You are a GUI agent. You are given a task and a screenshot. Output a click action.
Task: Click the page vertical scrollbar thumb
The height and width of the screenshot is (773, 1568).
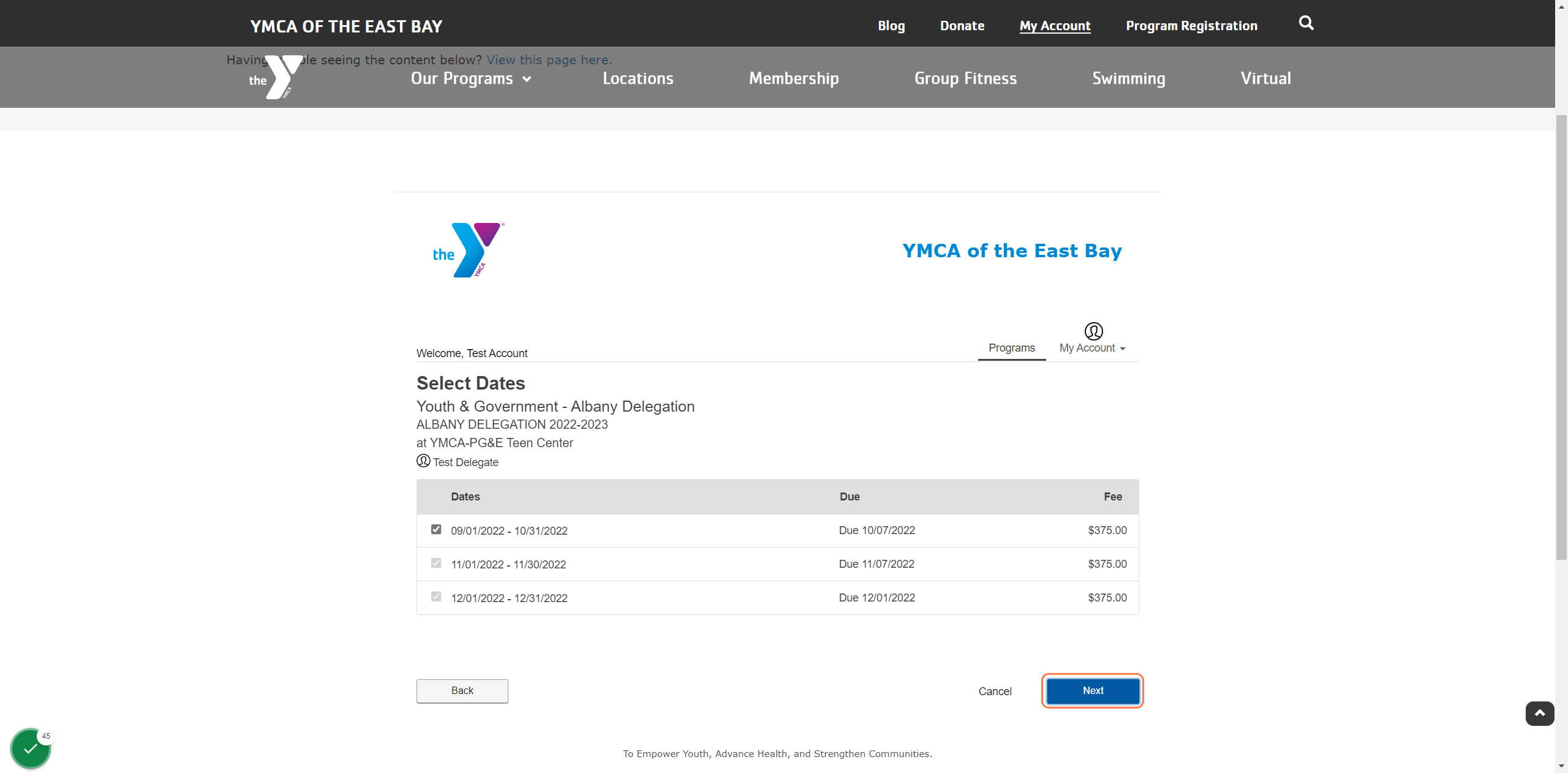pos(1561,337)
